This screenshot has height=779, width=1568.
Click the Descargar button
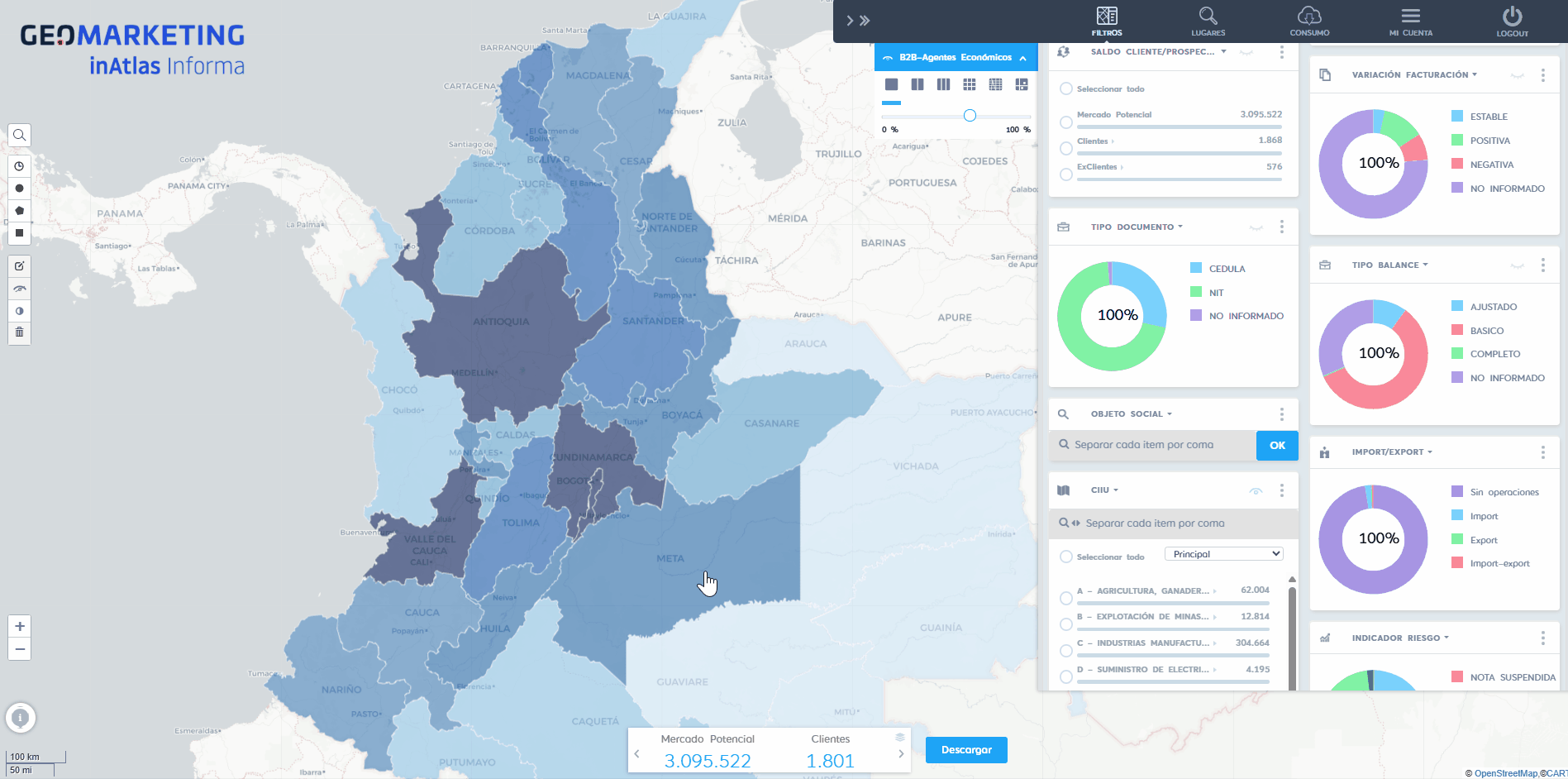[x=966, y=750]
